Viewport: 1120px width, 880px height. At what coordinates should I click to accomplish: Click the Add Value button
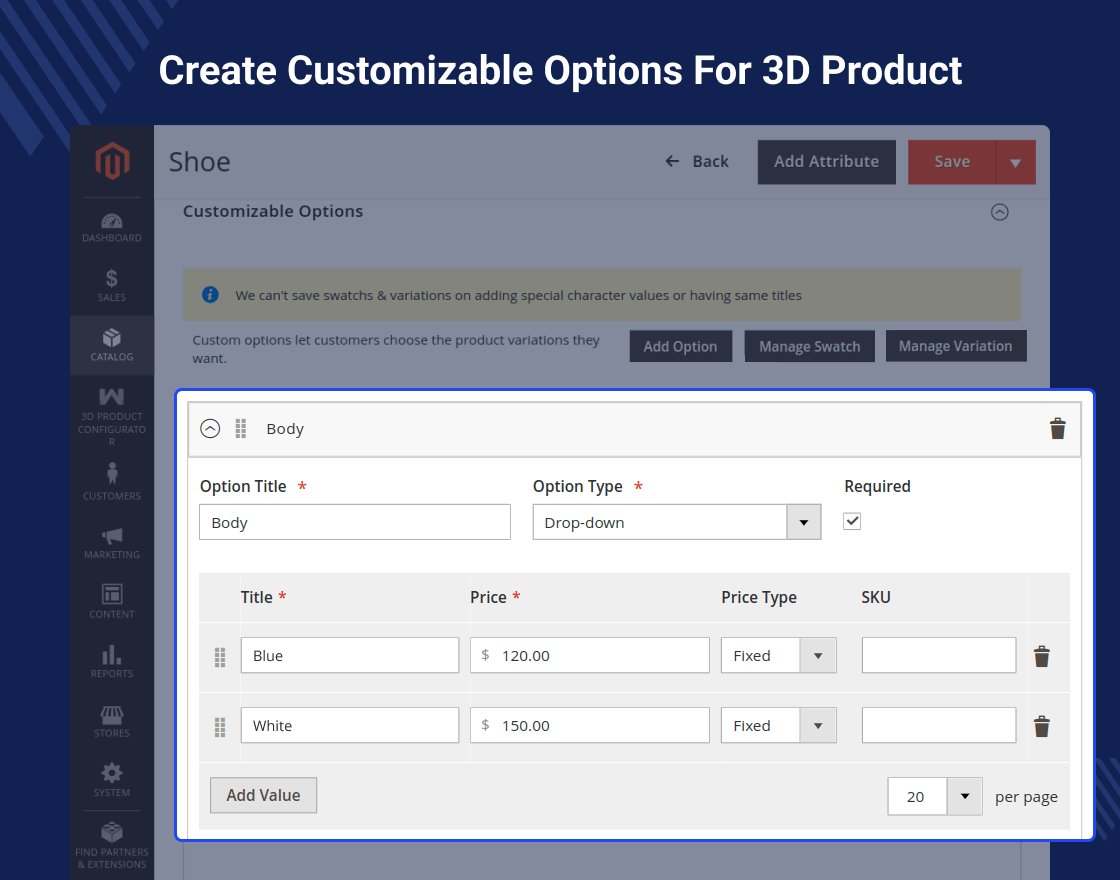[x=263, y=795]
